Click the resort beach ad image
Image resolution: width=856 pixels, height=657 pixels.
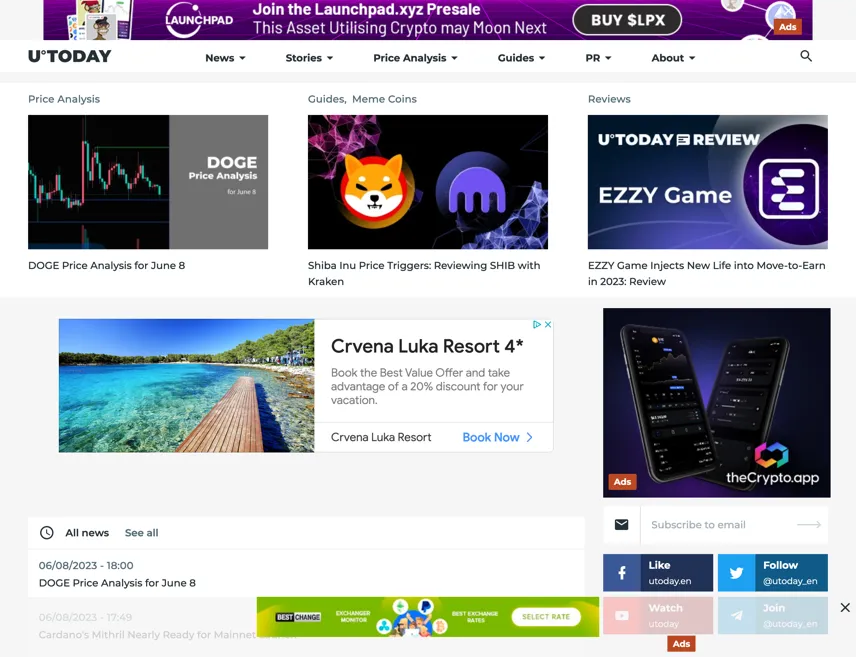(x=187, y=386)
